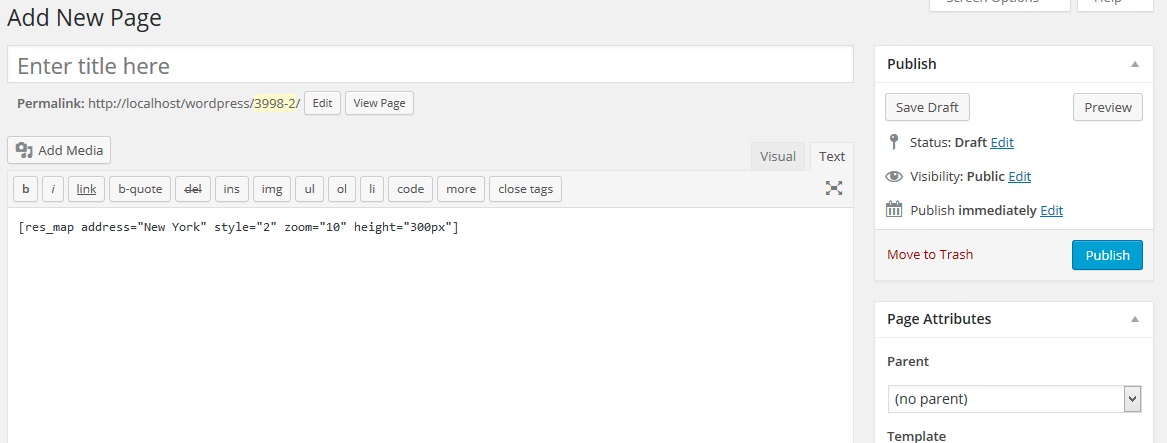Click the fullscreen distraction-free editor icon

coord(834,188)
